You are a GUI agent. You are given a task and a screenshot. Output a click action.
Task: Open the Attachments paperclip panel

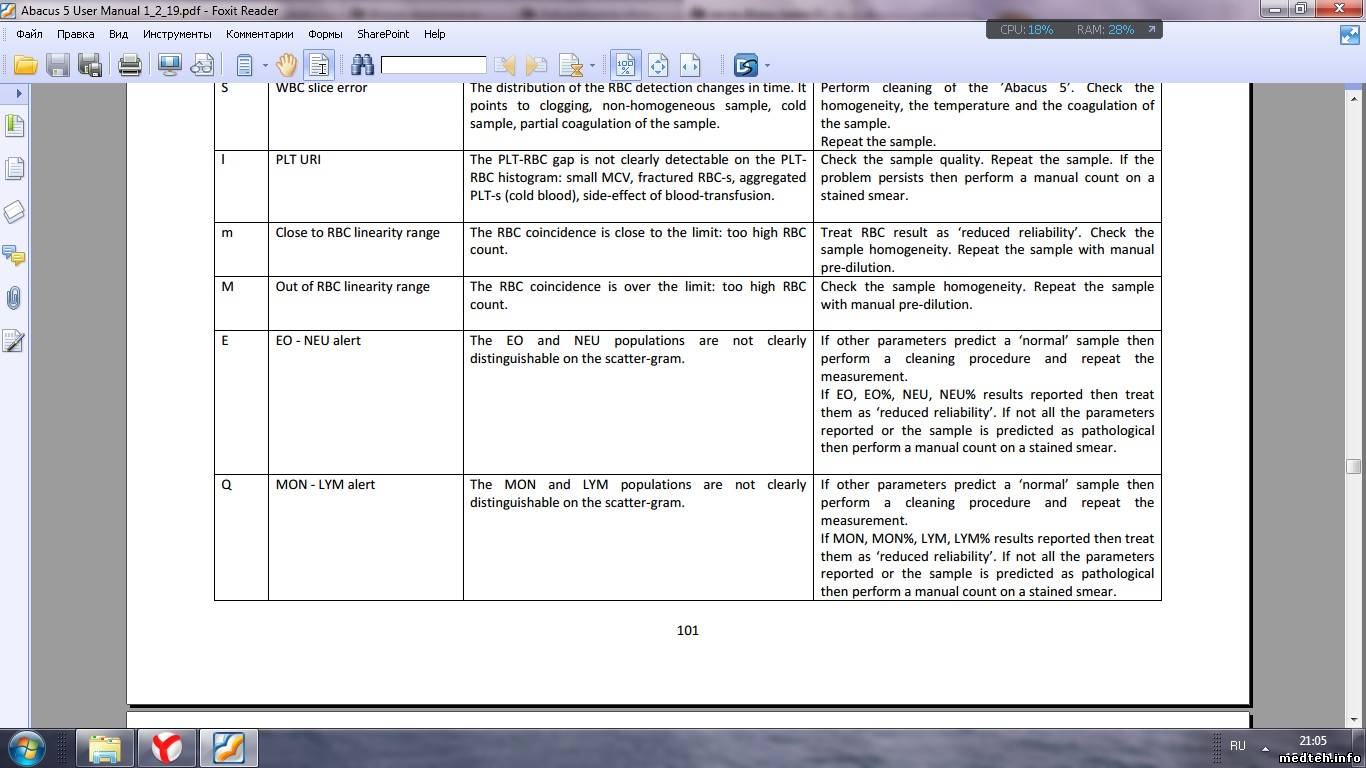pos(14,298)
